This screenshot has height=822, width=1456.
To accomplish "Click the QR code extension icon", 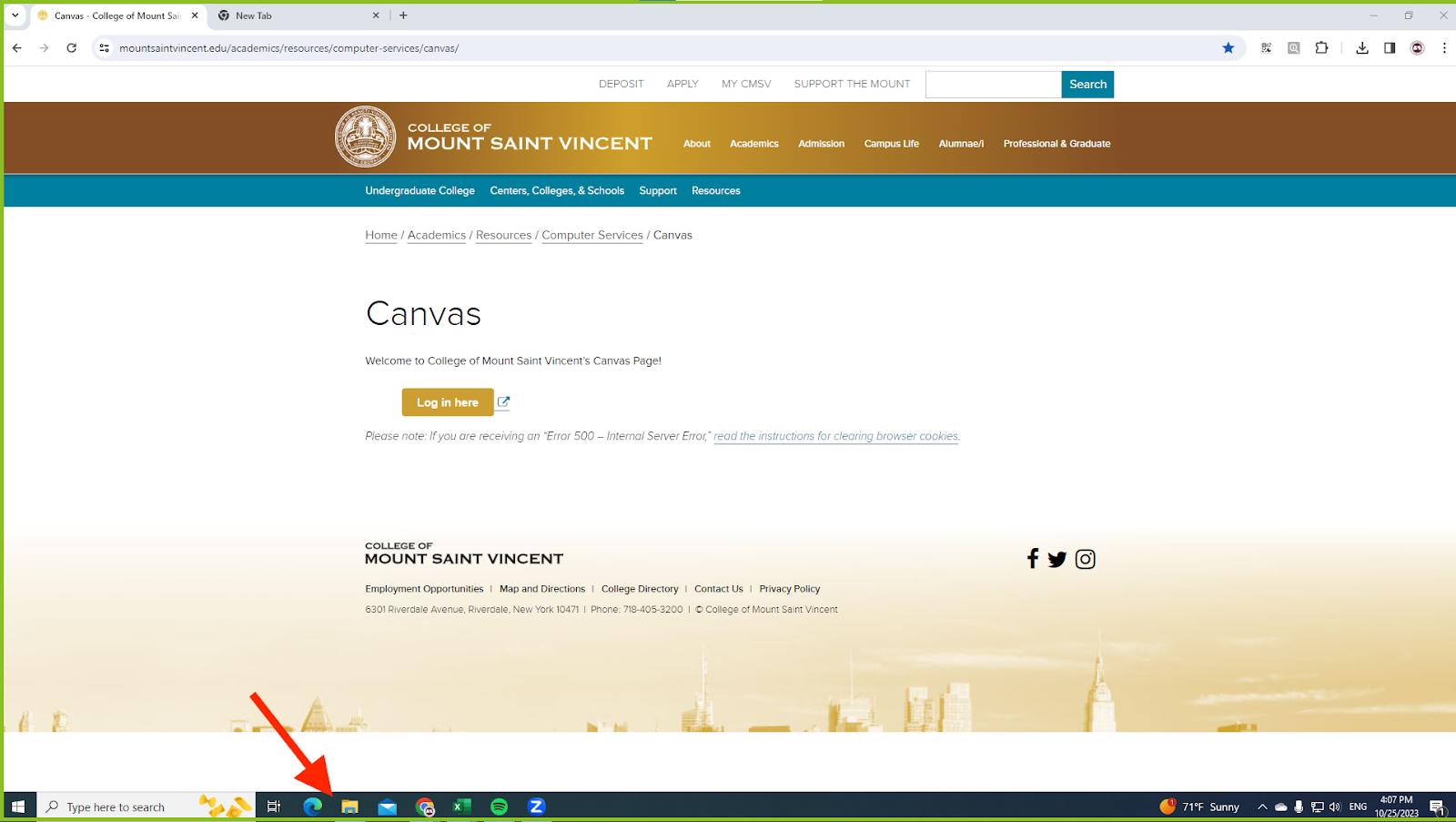I will (1266, 48).
